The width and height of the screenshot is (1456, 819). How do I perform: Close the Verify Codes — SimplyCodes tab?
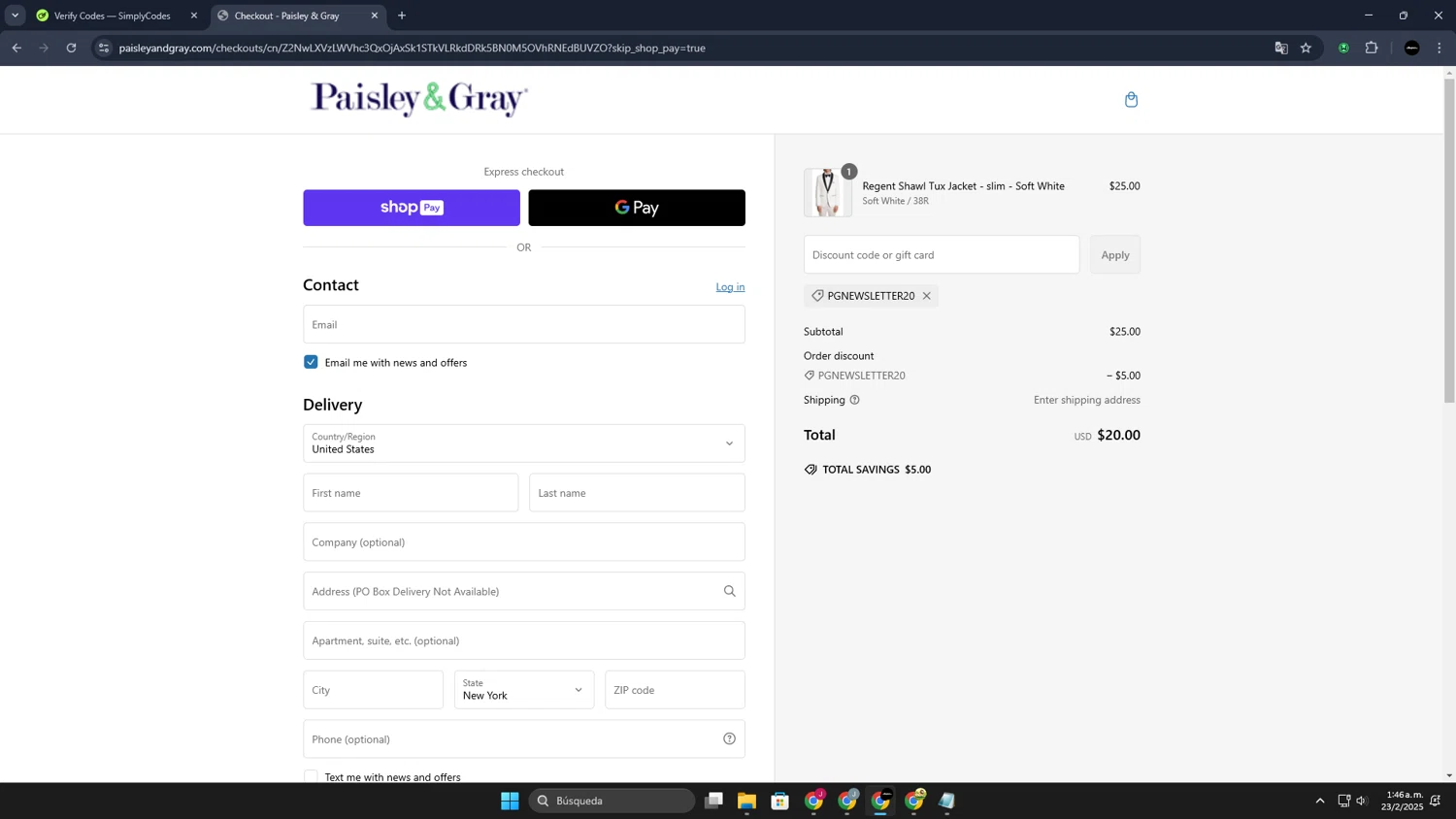click(193, 16)
